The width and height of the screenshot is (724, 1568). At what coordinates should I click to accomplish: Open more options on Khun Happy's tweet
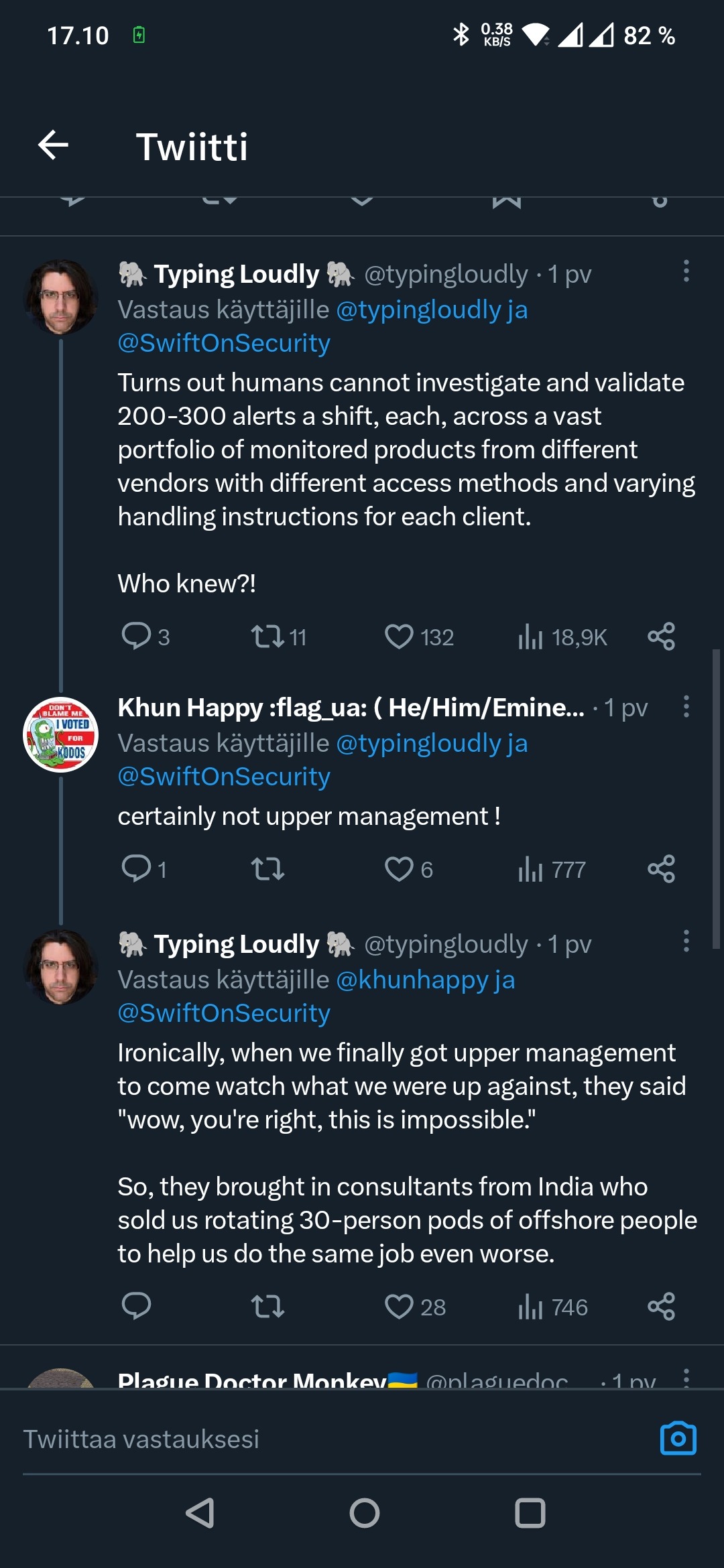point(686,706)
